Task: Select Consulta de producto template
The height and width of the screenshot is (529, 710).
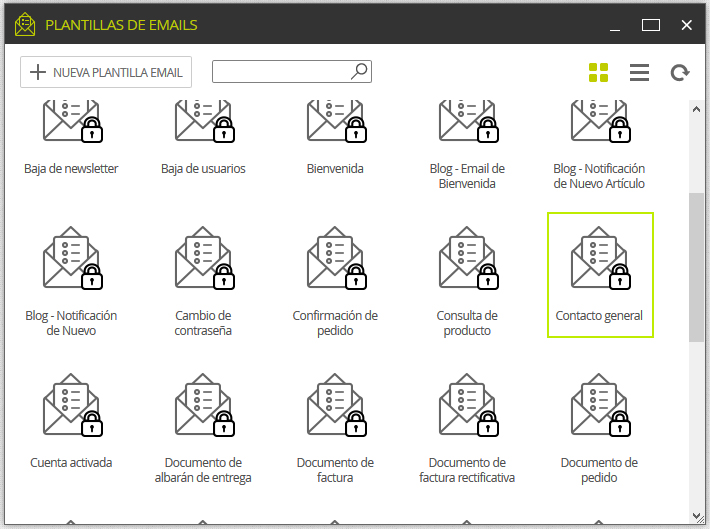Action: click(x=467, y=281)
